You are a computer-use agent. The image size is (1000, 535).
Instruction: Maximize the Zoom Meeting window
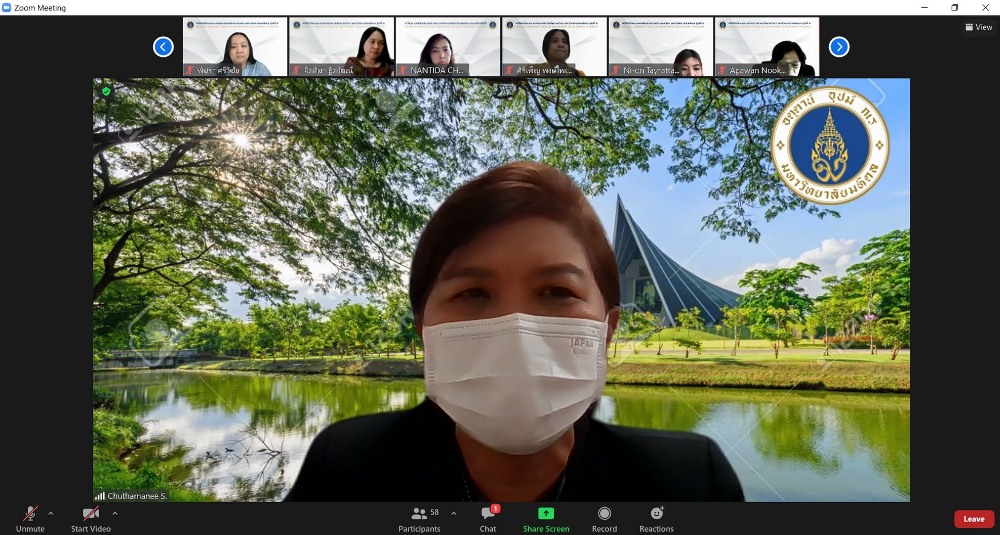(x=955, y=7)
